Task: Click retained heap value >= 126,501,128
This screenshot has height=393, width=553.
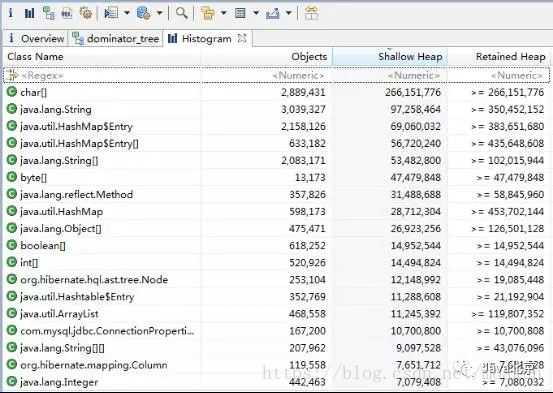Action: coord(508,229)
